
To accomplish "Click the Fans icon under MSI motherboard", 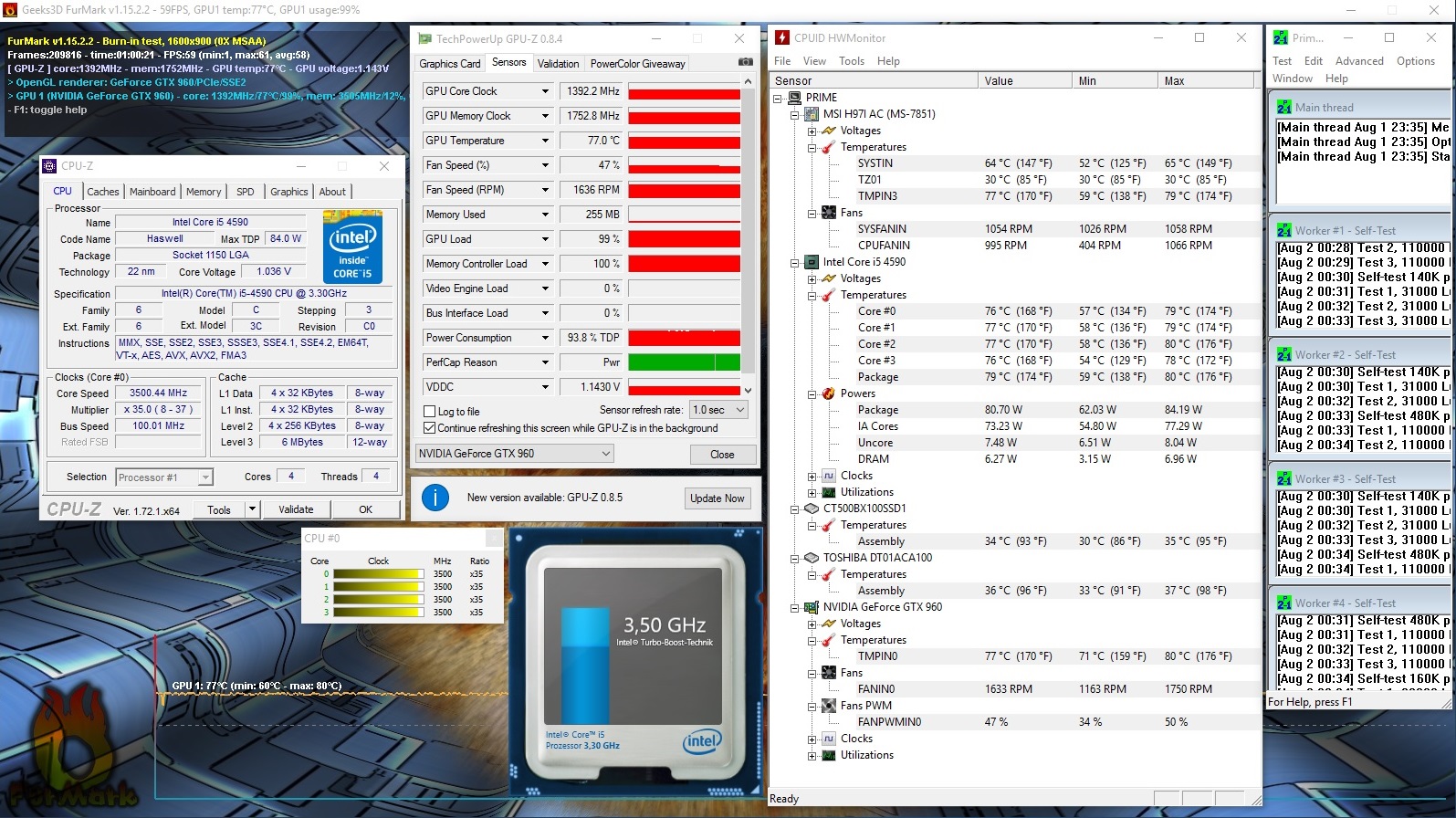I will click(x=829, y=213).
